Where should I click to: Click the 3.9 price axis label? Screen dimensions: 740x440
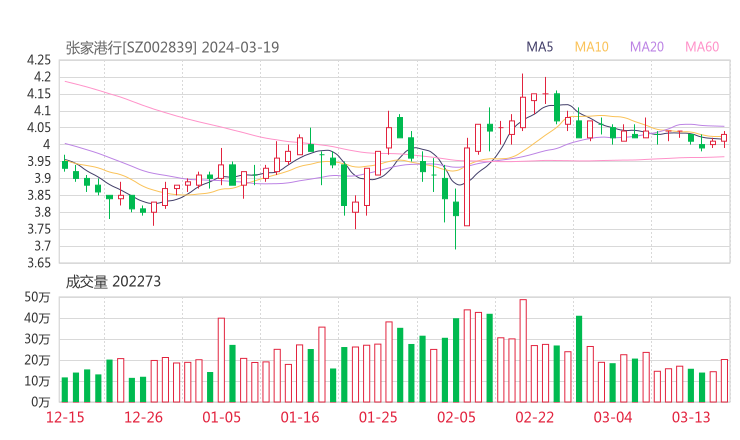click(42, 178)
